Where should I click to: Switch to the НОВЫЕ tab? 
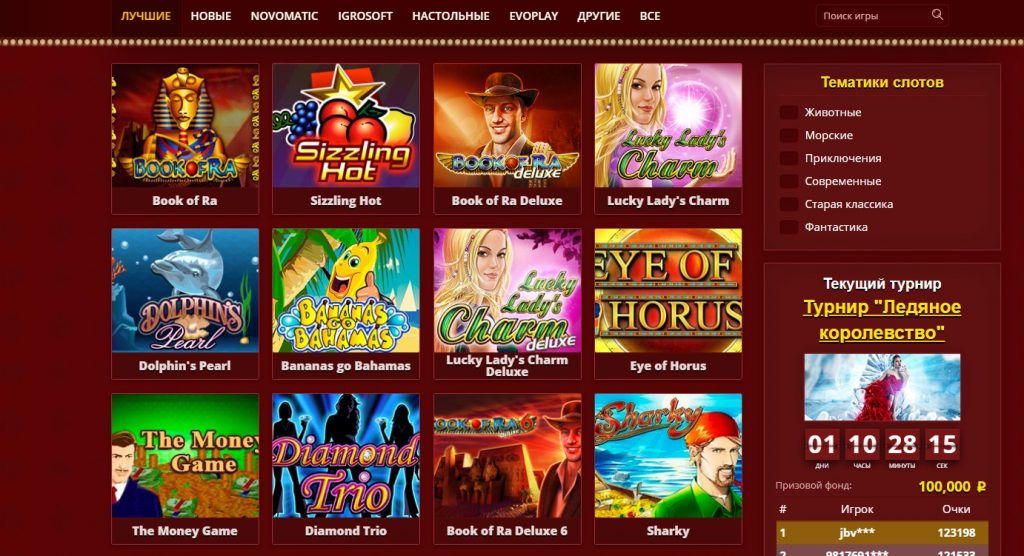pyautogui.click(x=211, y=16)
